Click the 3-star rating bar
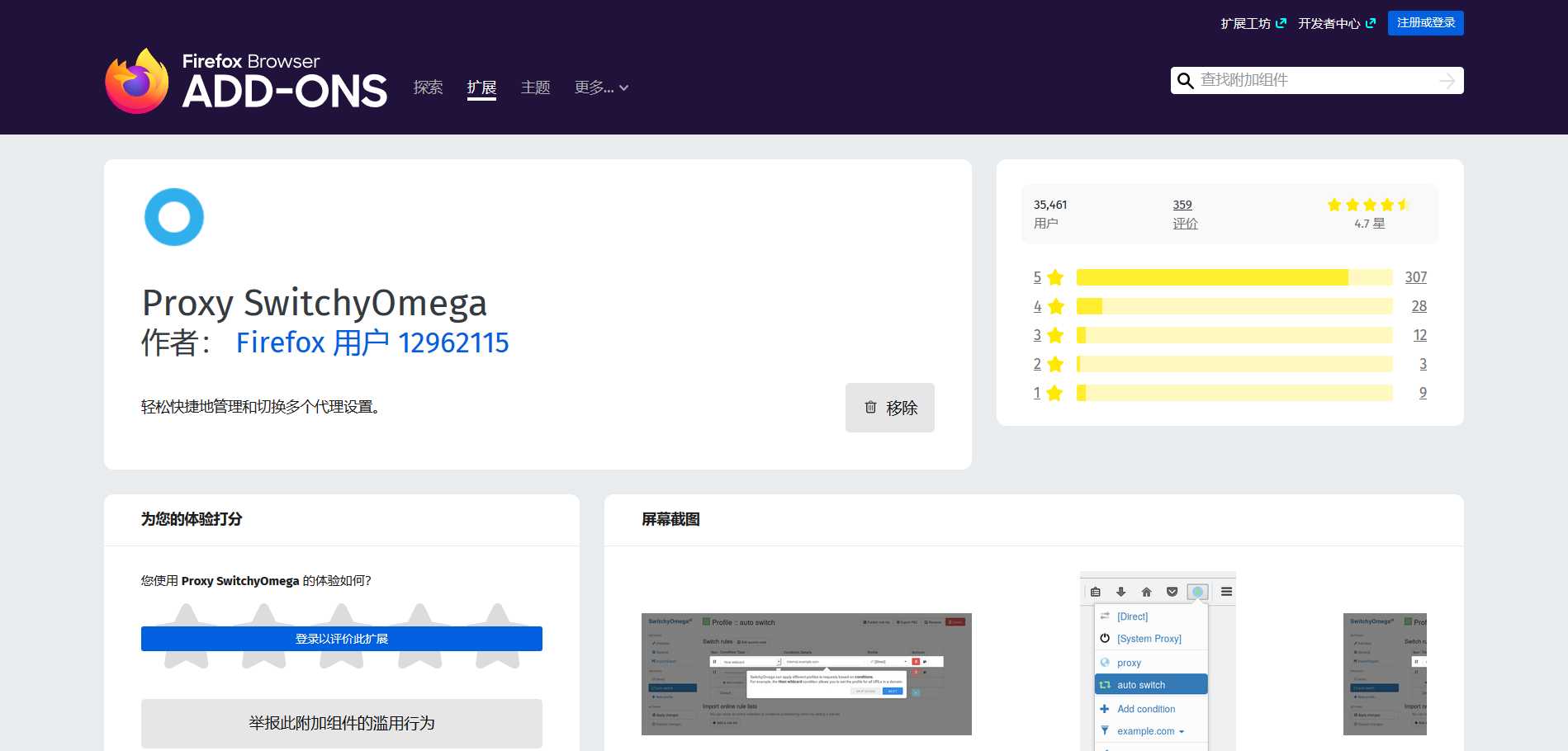 pos(1234,335)
